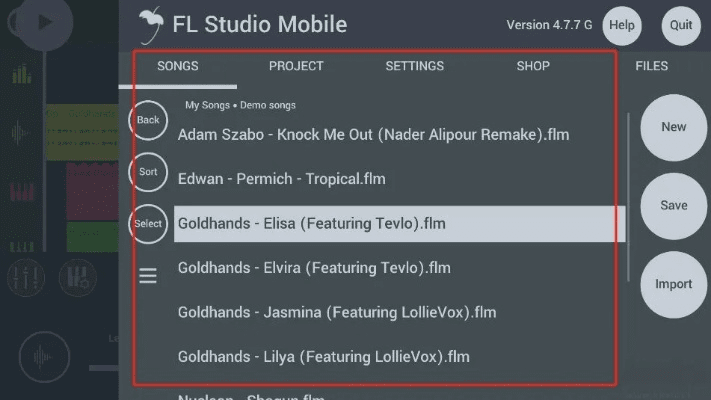Image resolution: width=711 pixels, height=400 pixels.
Task: Switch to the FILES tab
Action: (x=651, y=67)
